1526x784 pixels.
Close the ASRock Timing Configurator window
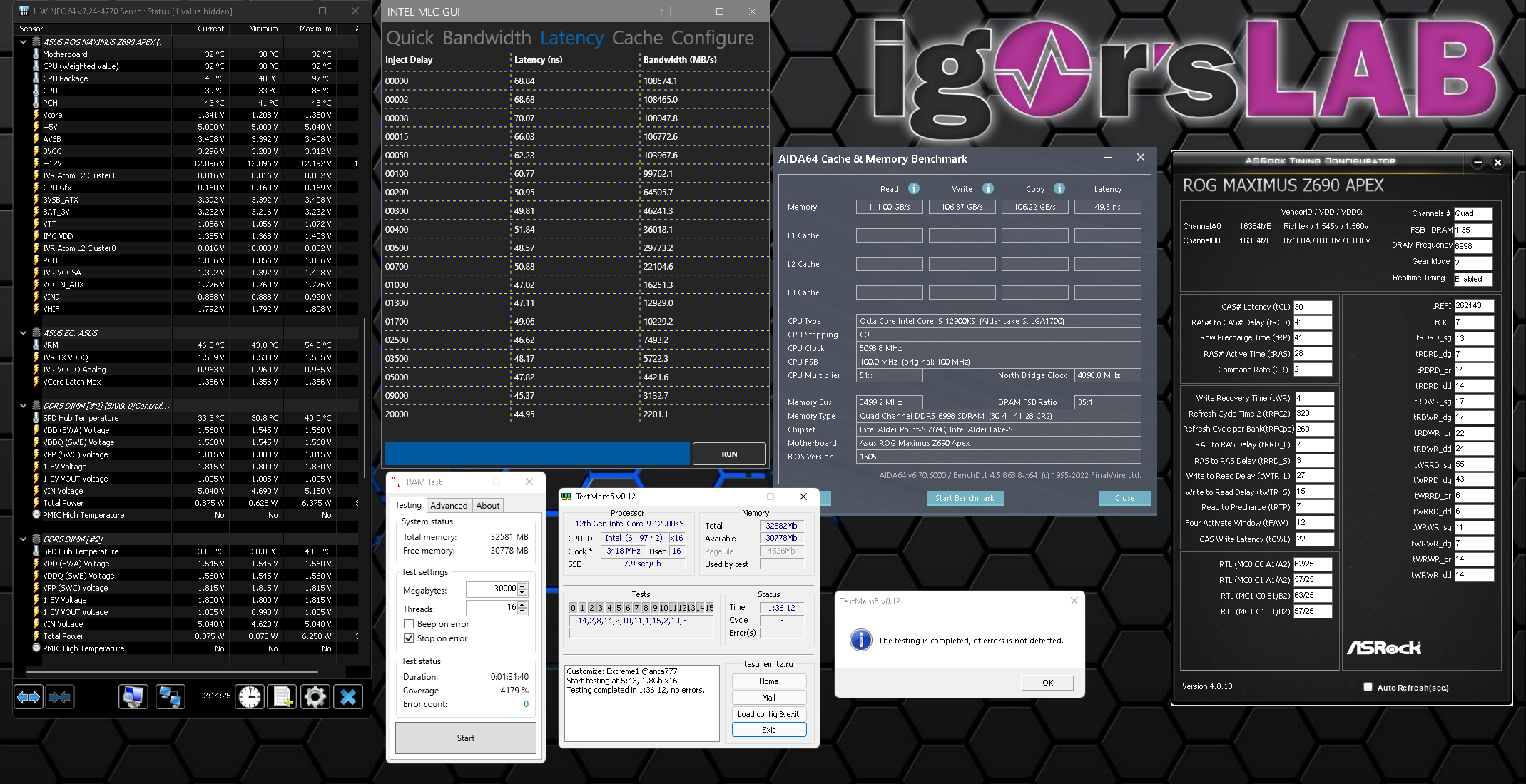coord(1497,163)
